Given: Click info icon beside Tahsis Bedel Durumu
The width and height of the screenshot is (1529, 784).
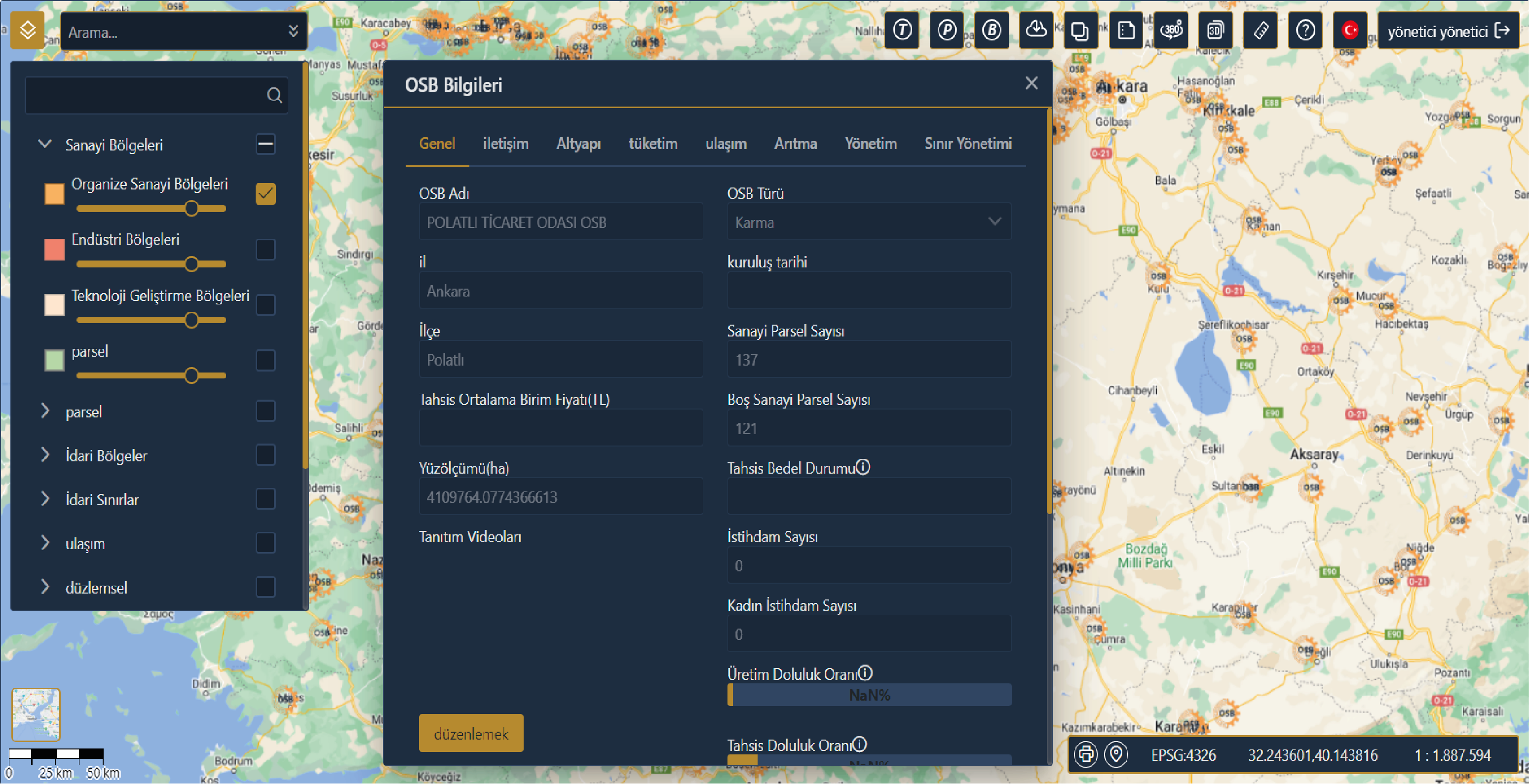Looking at the screenshot, I should pyautogui.click(x=863, y=467).
